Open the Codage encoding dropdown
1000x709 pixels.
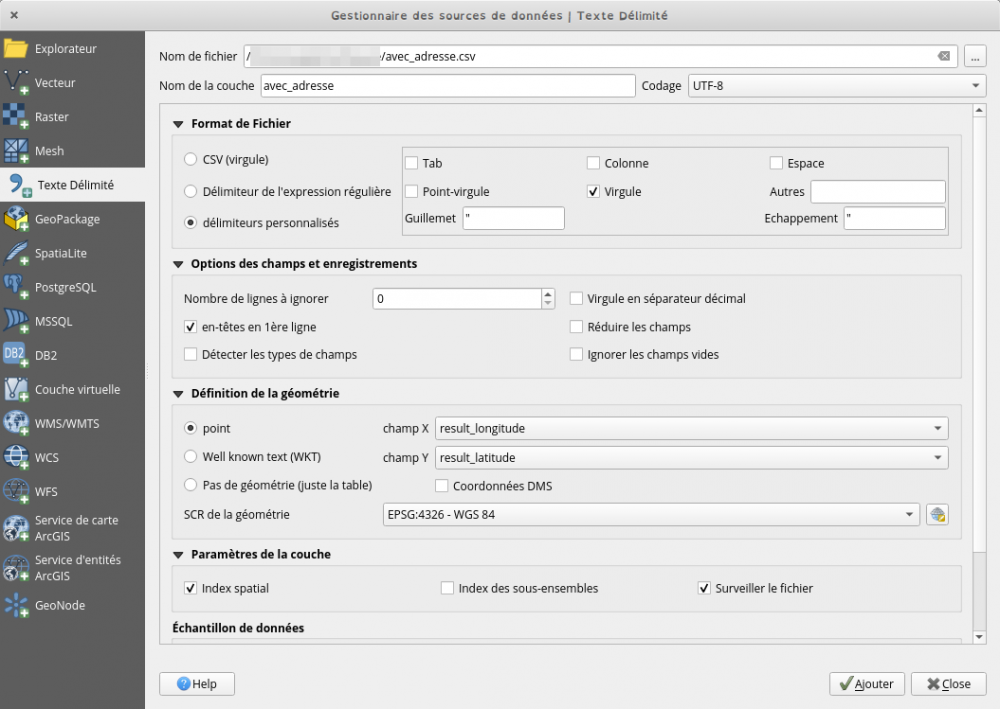[835, 86]
